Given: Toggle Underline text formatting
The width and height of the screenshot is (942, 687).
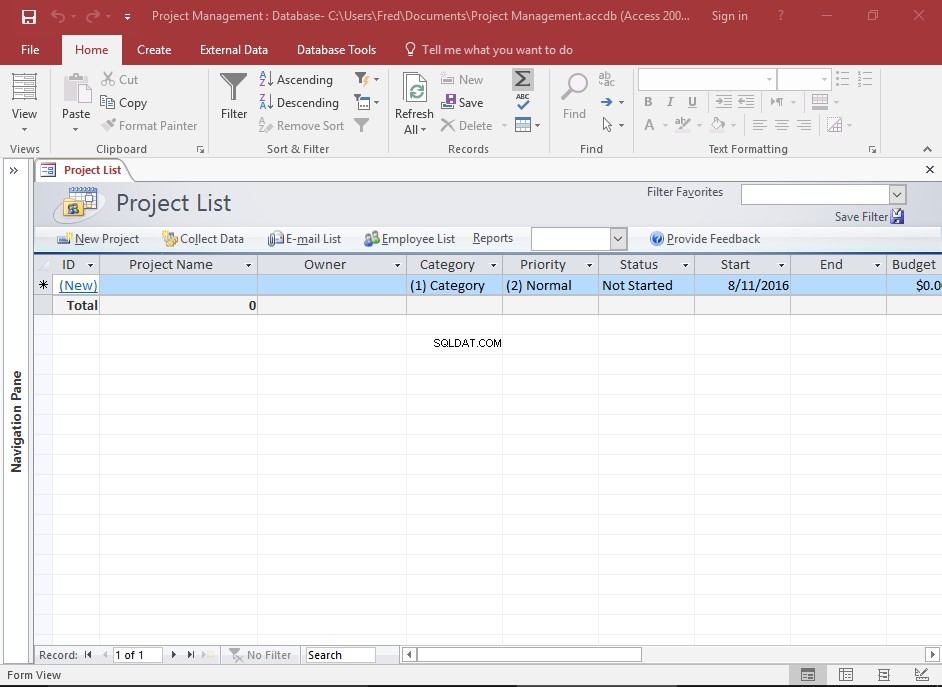Looking at the screenshot, I should [692, 102].
